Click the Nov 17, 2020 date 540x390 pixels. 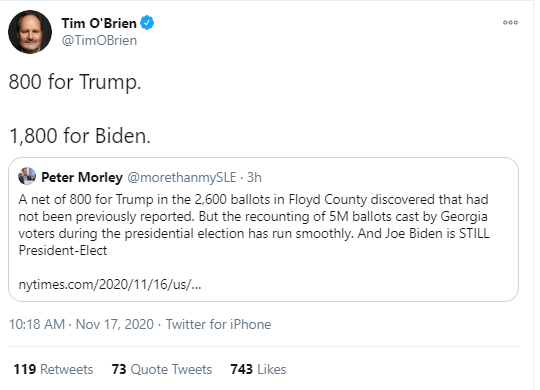[x=115, y=324]
